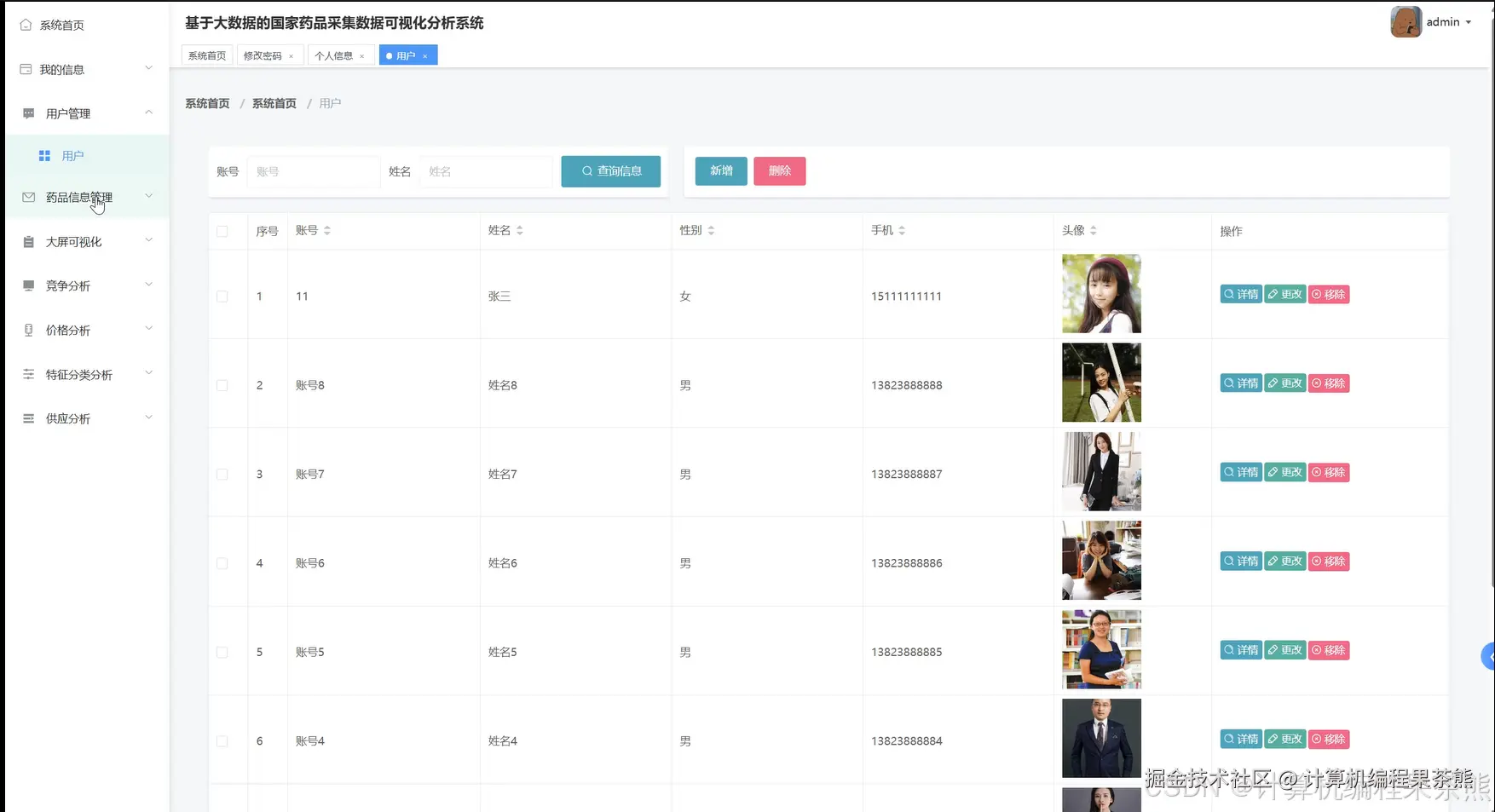Switch to the 个人信息 tab
Viewport: 1495px width, 812px height.
(333, 55)
